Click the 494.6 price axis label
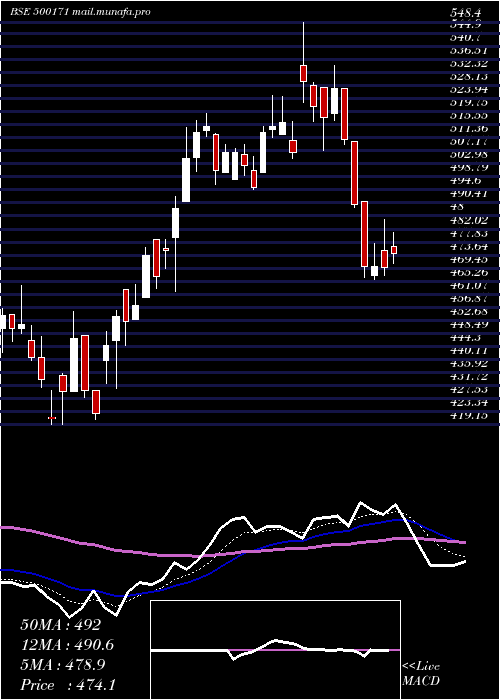The width and height of the screenshot is (500, 700). click(466, 181)
